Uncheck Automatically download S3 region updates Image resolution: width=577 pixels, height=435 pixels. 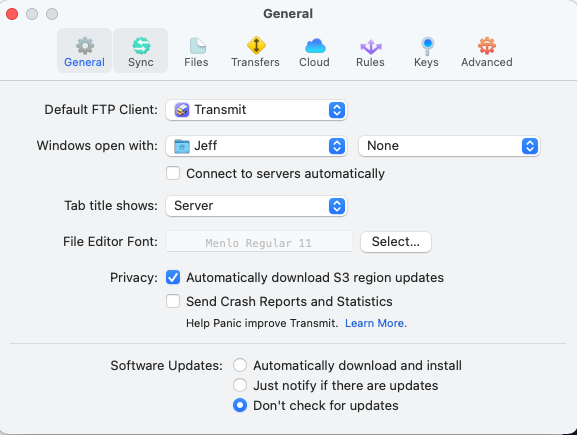point(173,277)
